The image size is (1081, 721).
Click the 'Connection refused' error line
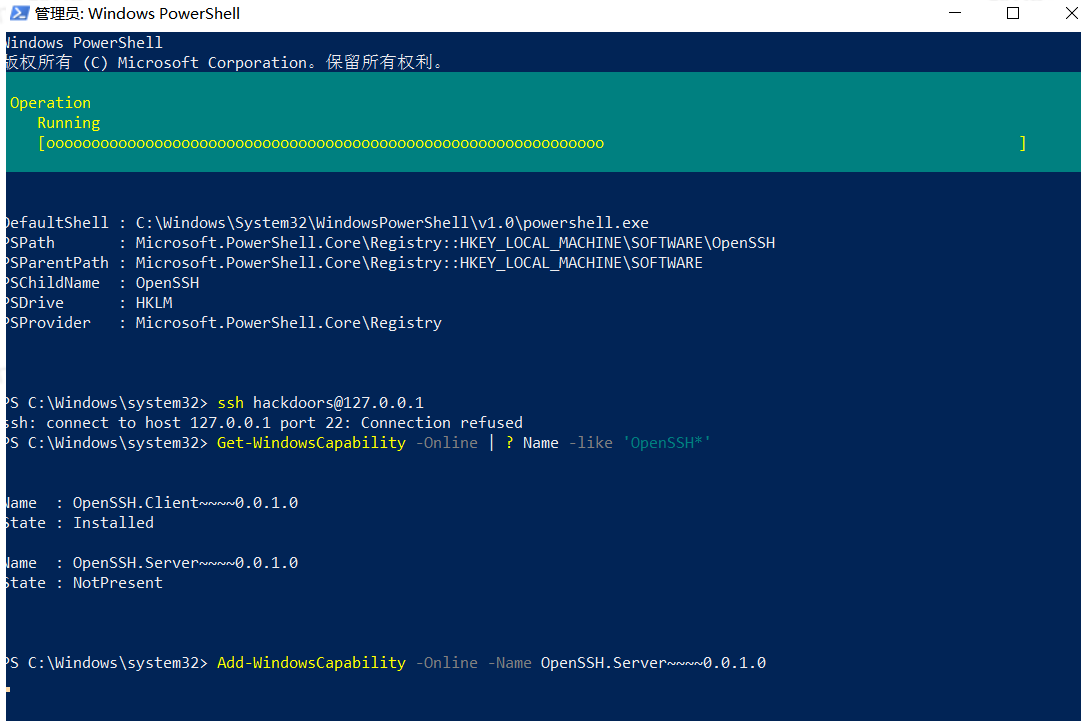point(265,423)
